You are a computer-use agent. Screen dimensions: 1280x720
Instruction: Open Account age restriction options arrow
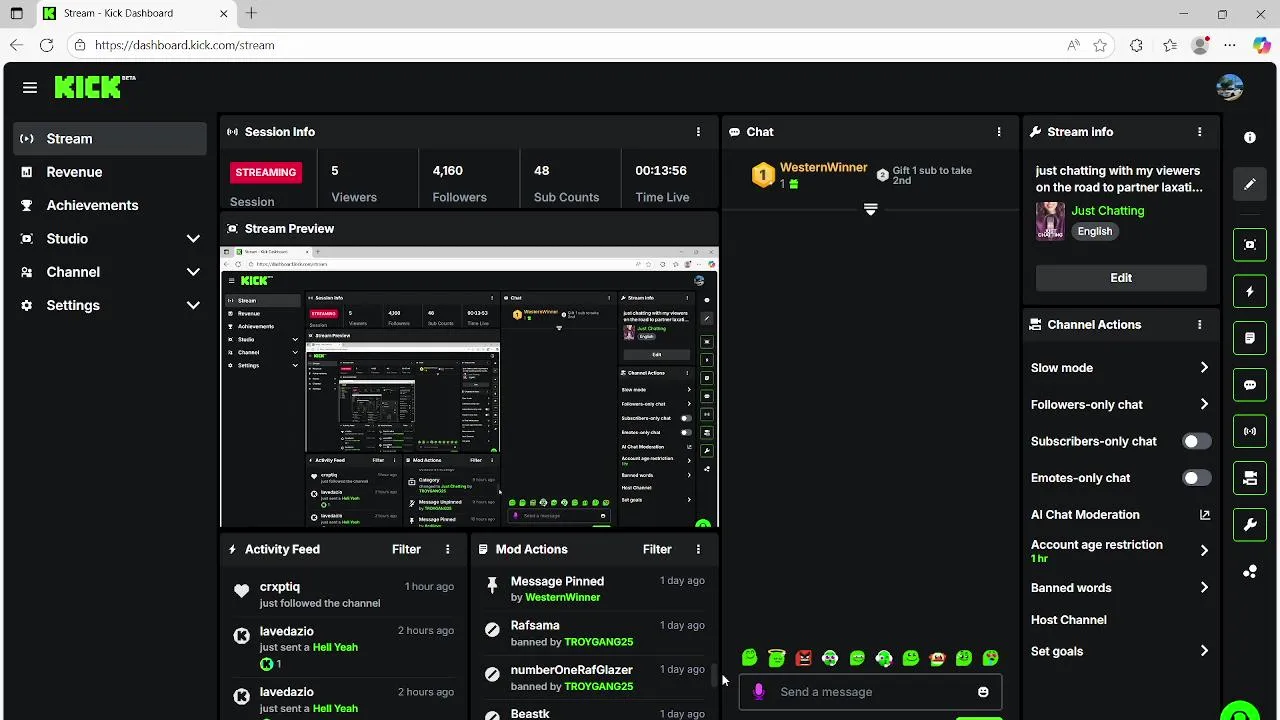click(x=1204, y=551)
